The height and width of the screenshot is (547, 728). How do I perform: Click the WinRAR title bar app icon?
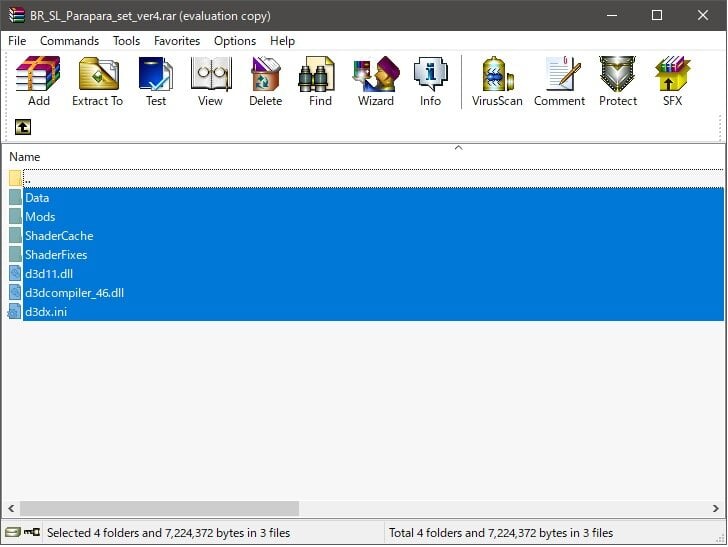coord(16,15)
